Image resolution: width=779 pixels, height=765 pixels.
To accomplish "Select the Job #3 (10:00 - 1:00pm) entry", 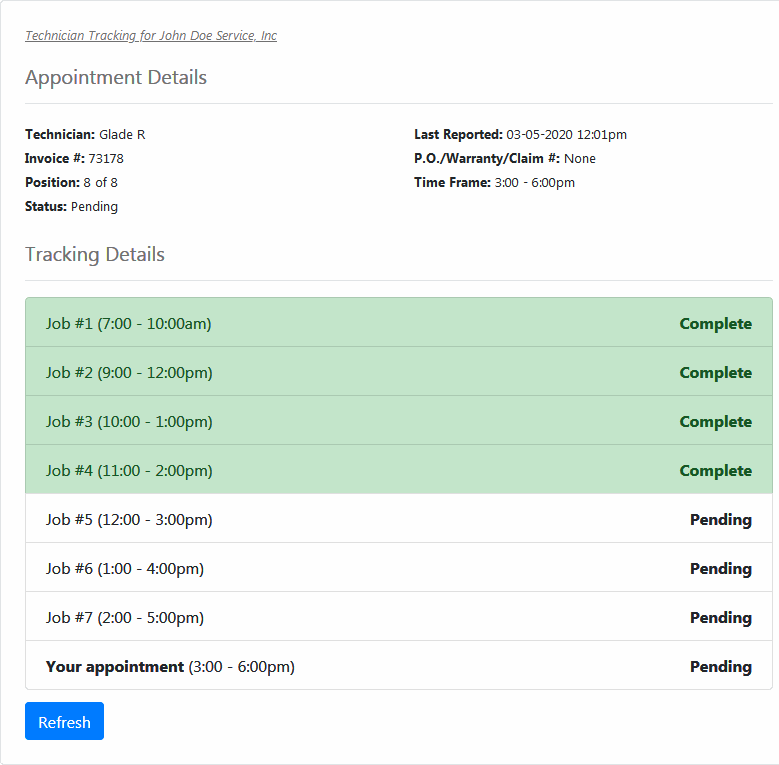I will [129, 422].
